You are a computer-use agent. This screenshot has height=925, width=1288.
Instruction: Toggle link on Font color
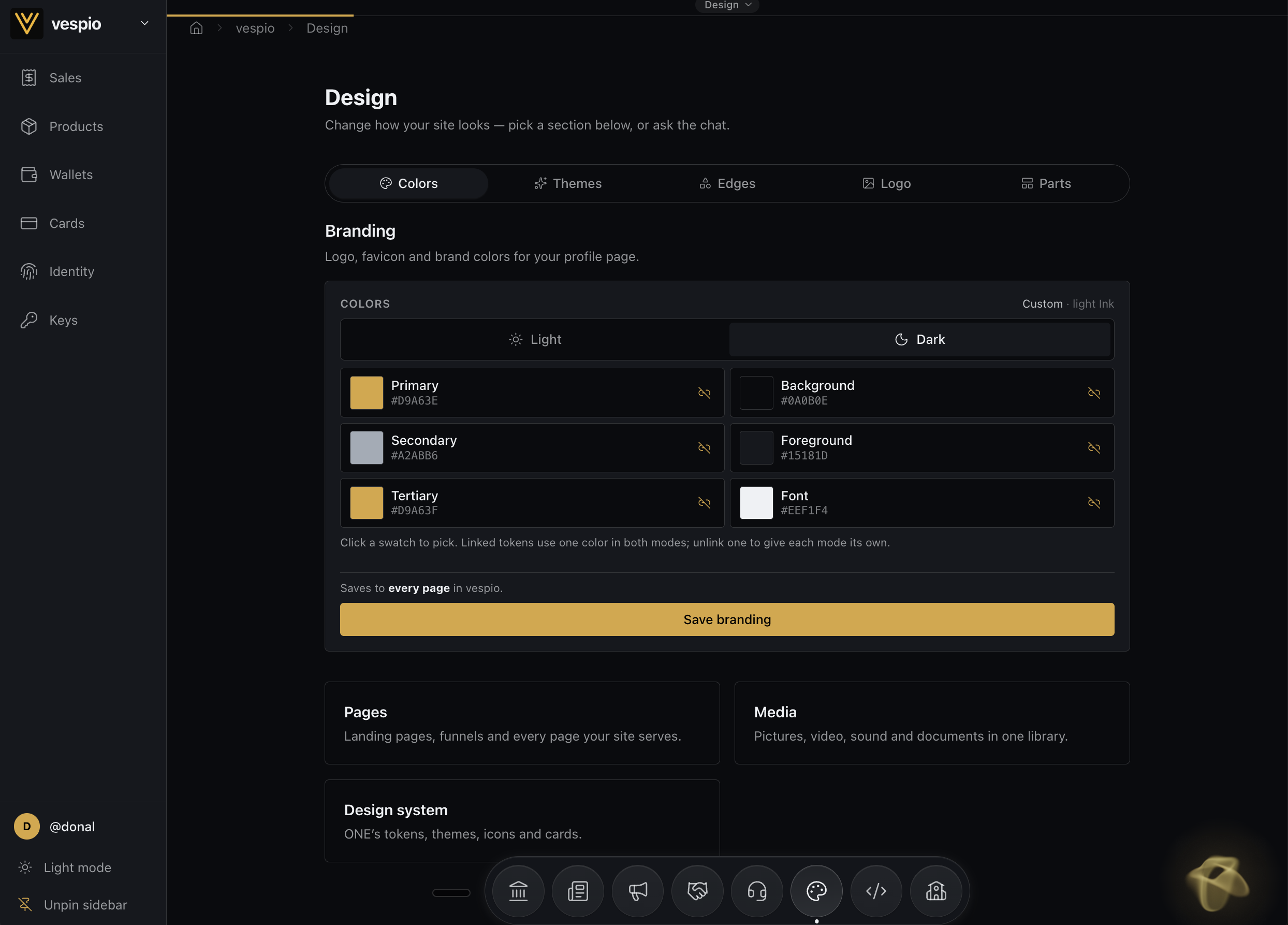(1094, 503)
